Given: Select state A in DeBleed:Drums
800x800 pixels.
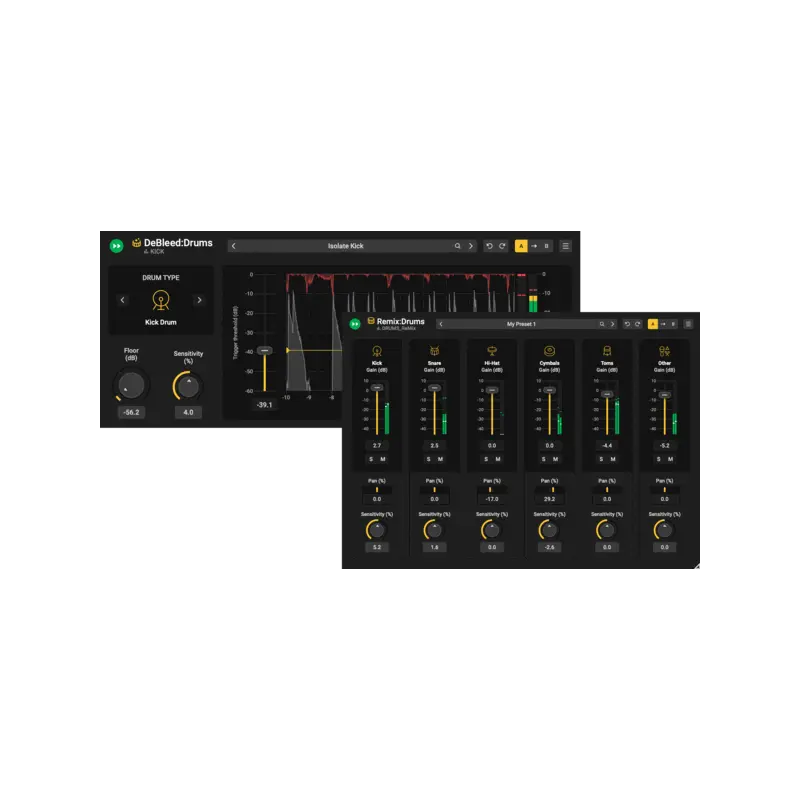Looking at the screenshot, I should tap(521, 246).
